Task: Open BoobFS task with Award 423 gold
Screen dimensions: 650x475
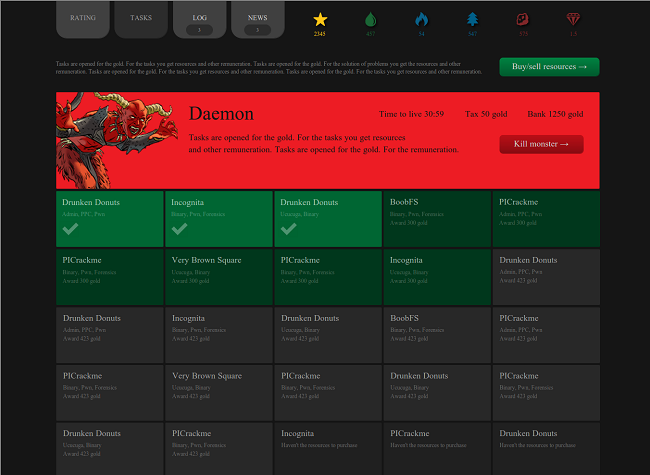Action: coord(437,335)
